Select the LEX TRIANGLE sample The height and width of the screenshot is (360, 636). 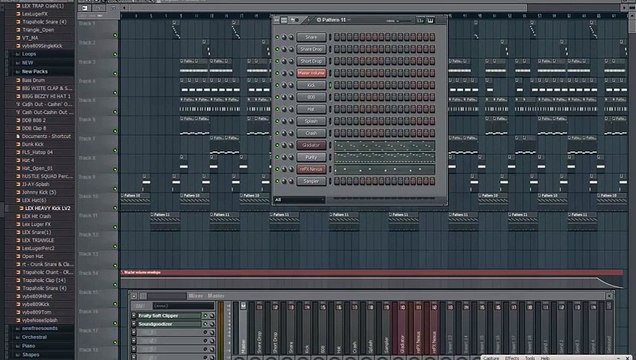38,240
